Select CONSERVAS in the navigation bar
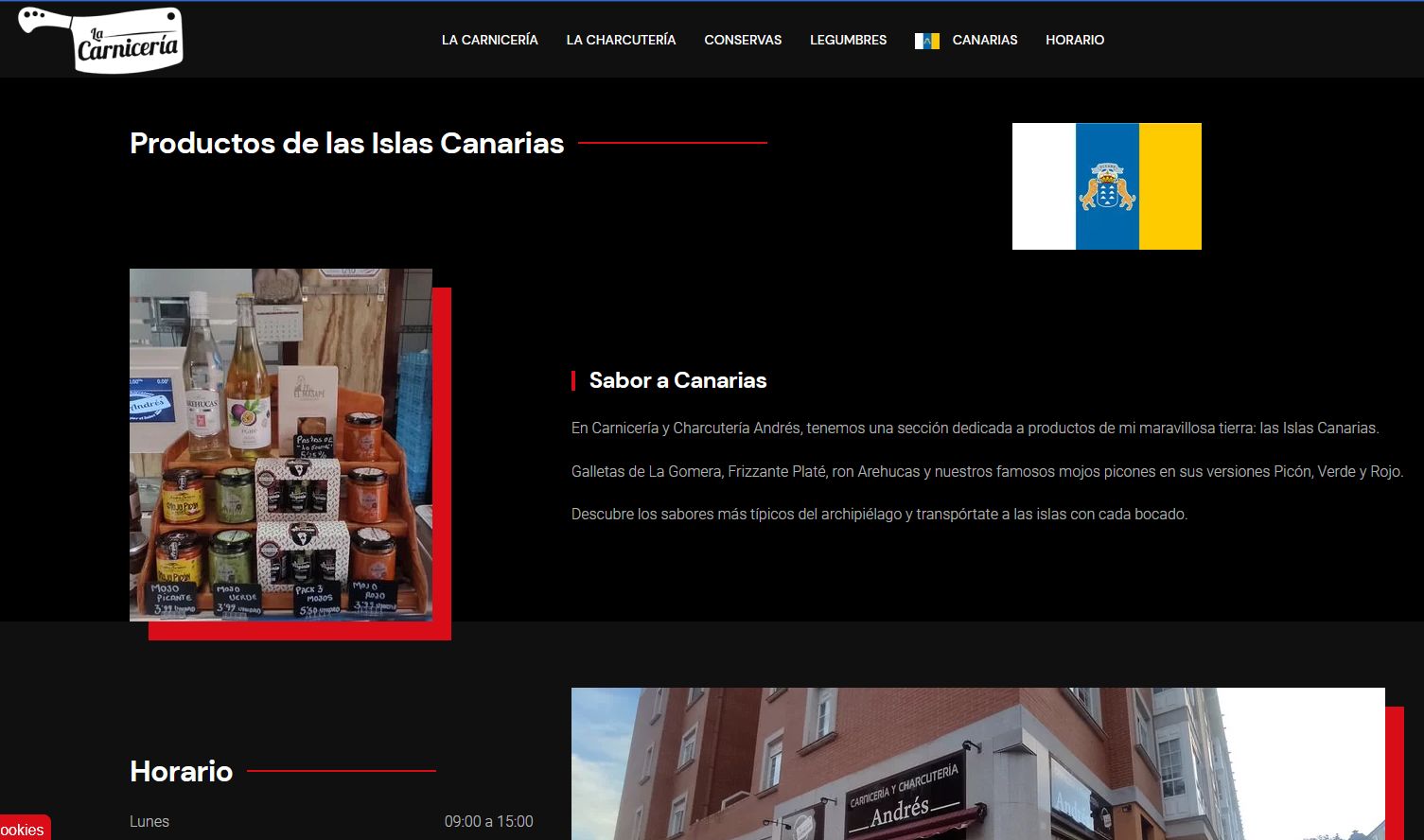 point(743,40)
